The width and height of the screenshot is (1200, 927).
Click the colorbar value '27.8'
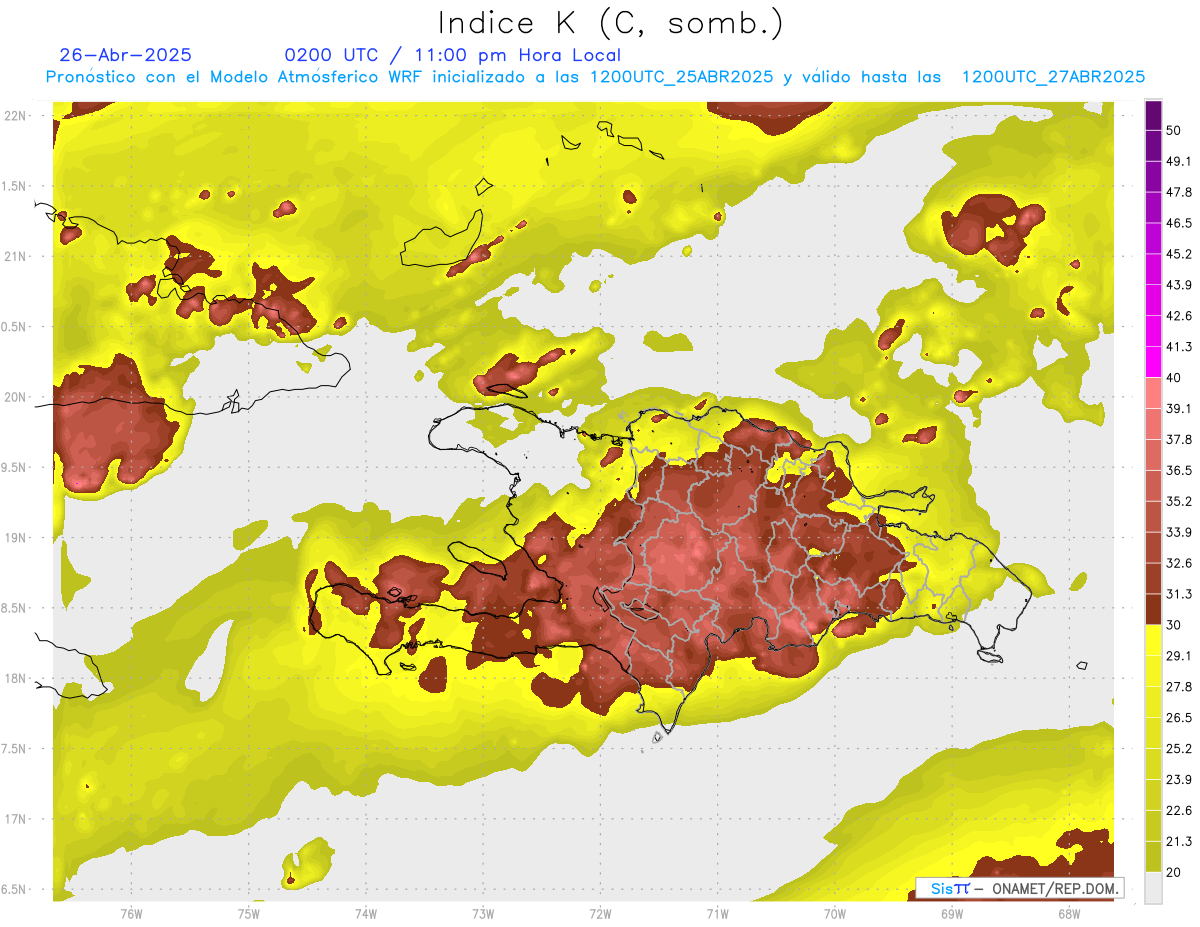pyautogui.click(x=1178, y=687)
